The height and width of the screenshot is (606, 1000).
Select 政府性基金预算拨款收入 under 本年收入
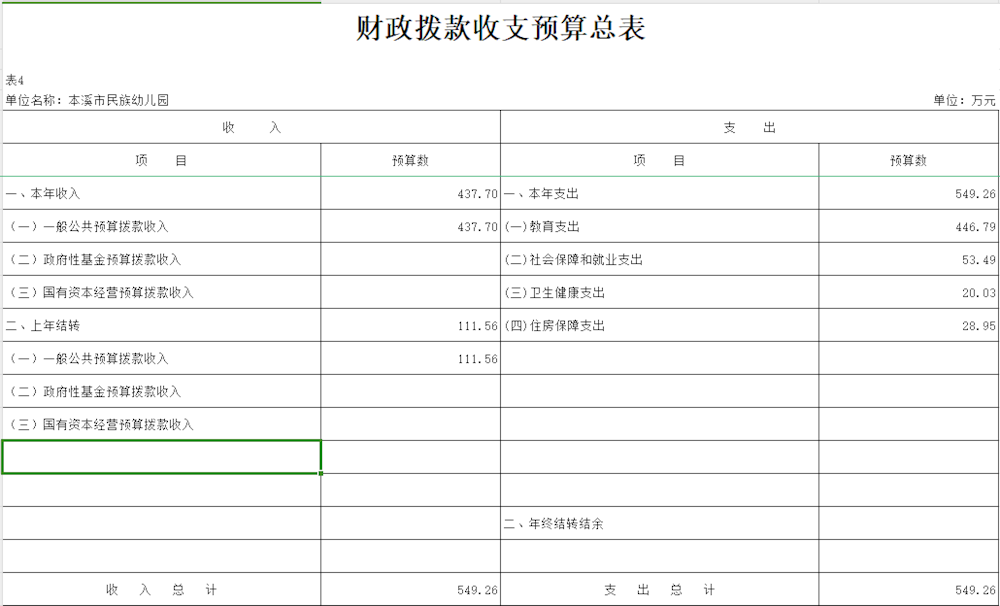tap(161, 260)
